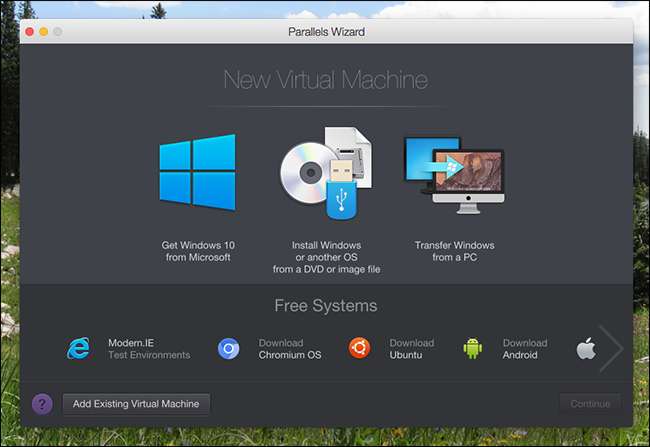Click the Android robot icon

click(x=473, y=348)
